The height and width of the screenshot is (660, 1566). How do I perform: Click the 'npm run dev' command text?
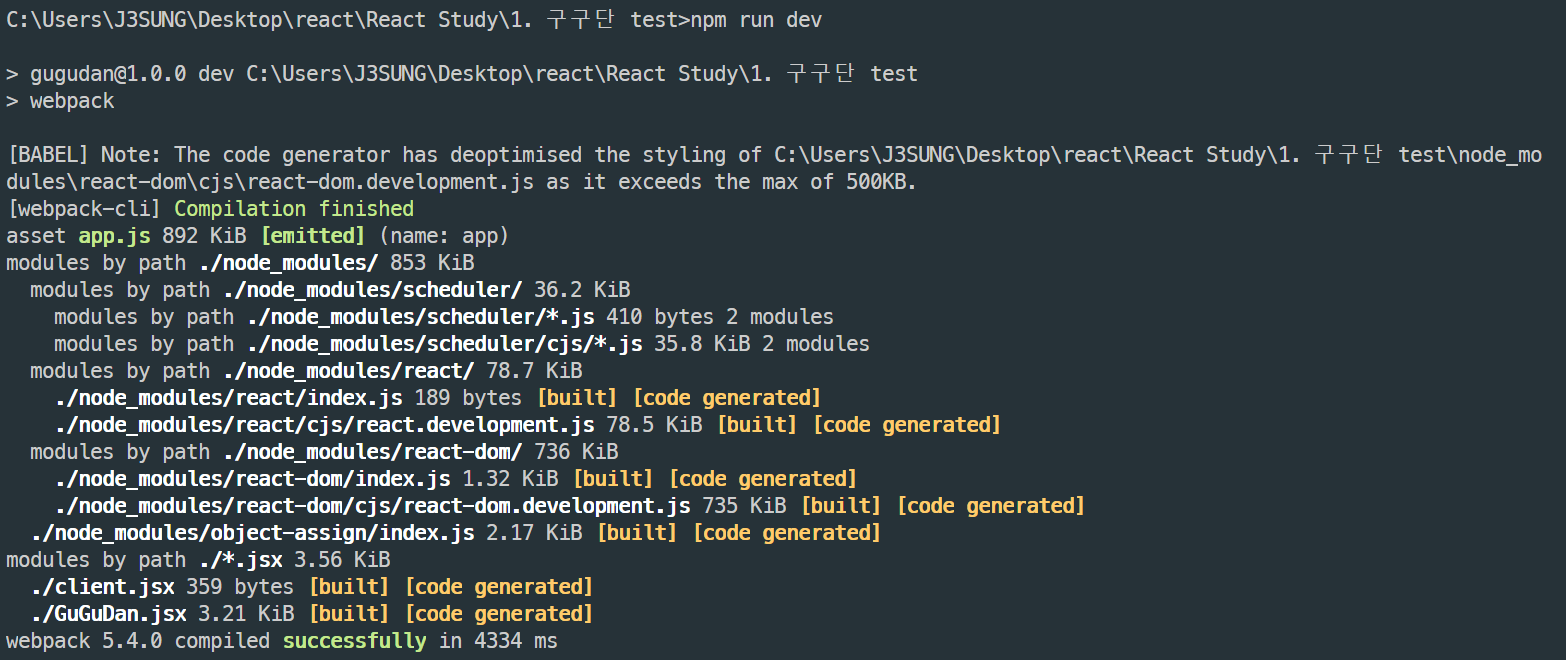(x=757, y=20)
